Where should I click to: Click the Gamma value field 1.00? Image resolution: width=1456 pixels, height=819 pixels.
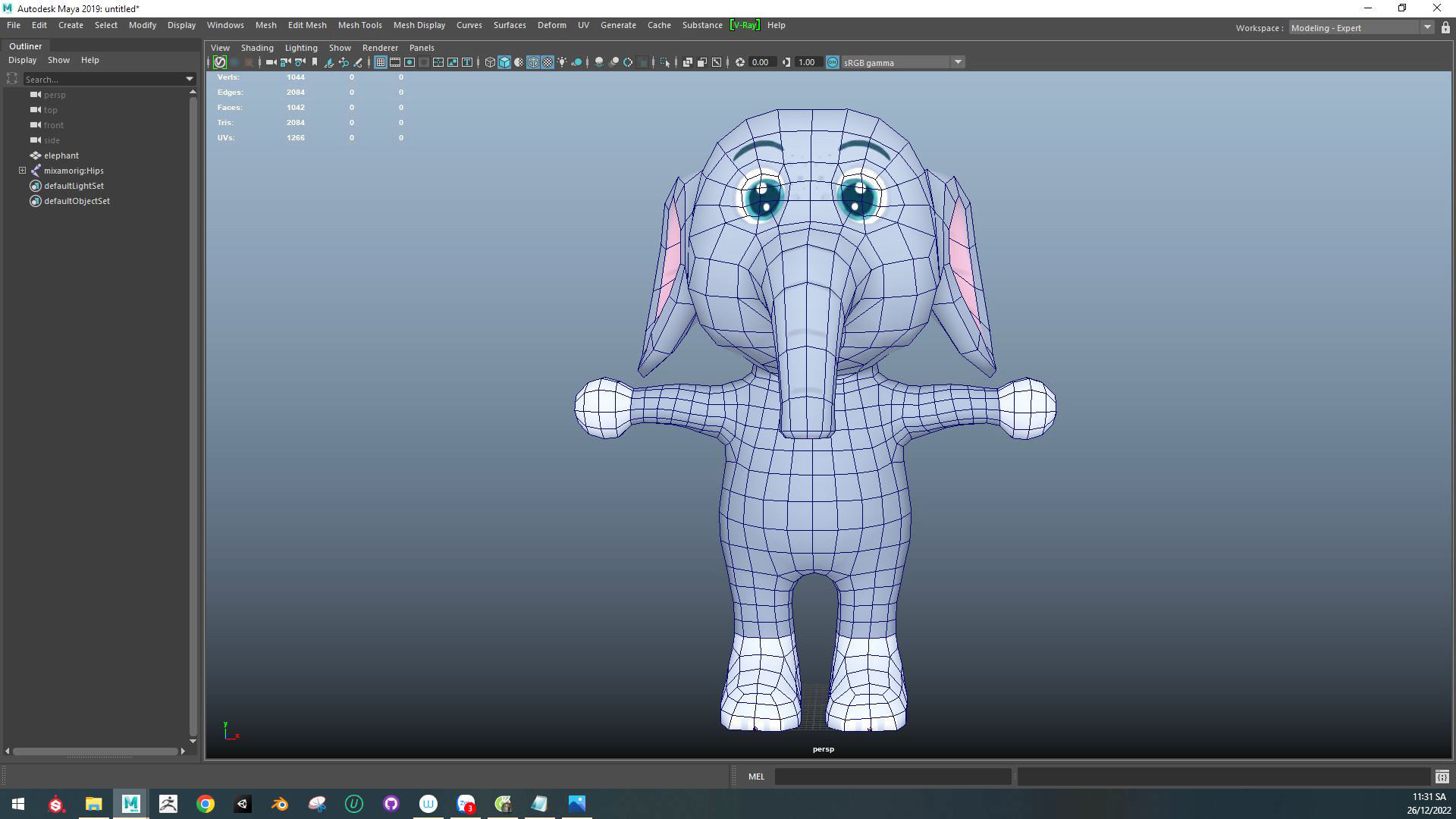click(x=808, y=62)
